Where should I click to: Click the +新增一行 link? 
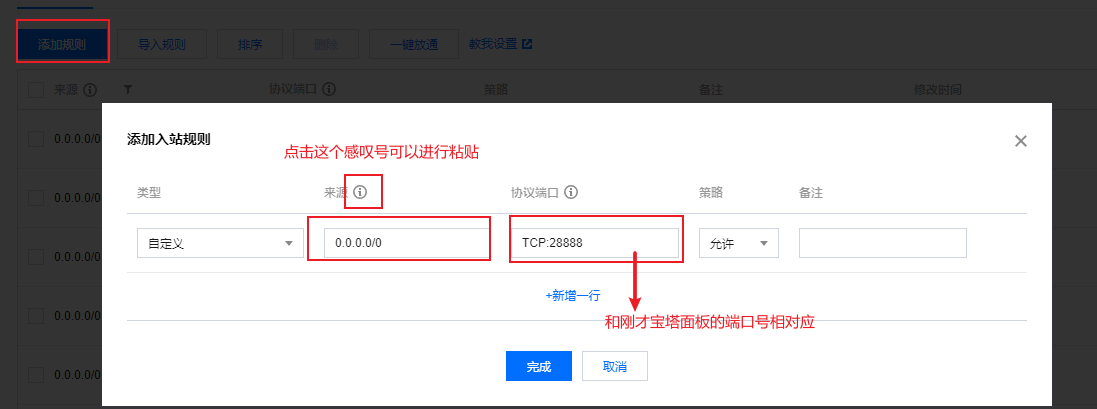pos(573,296)
